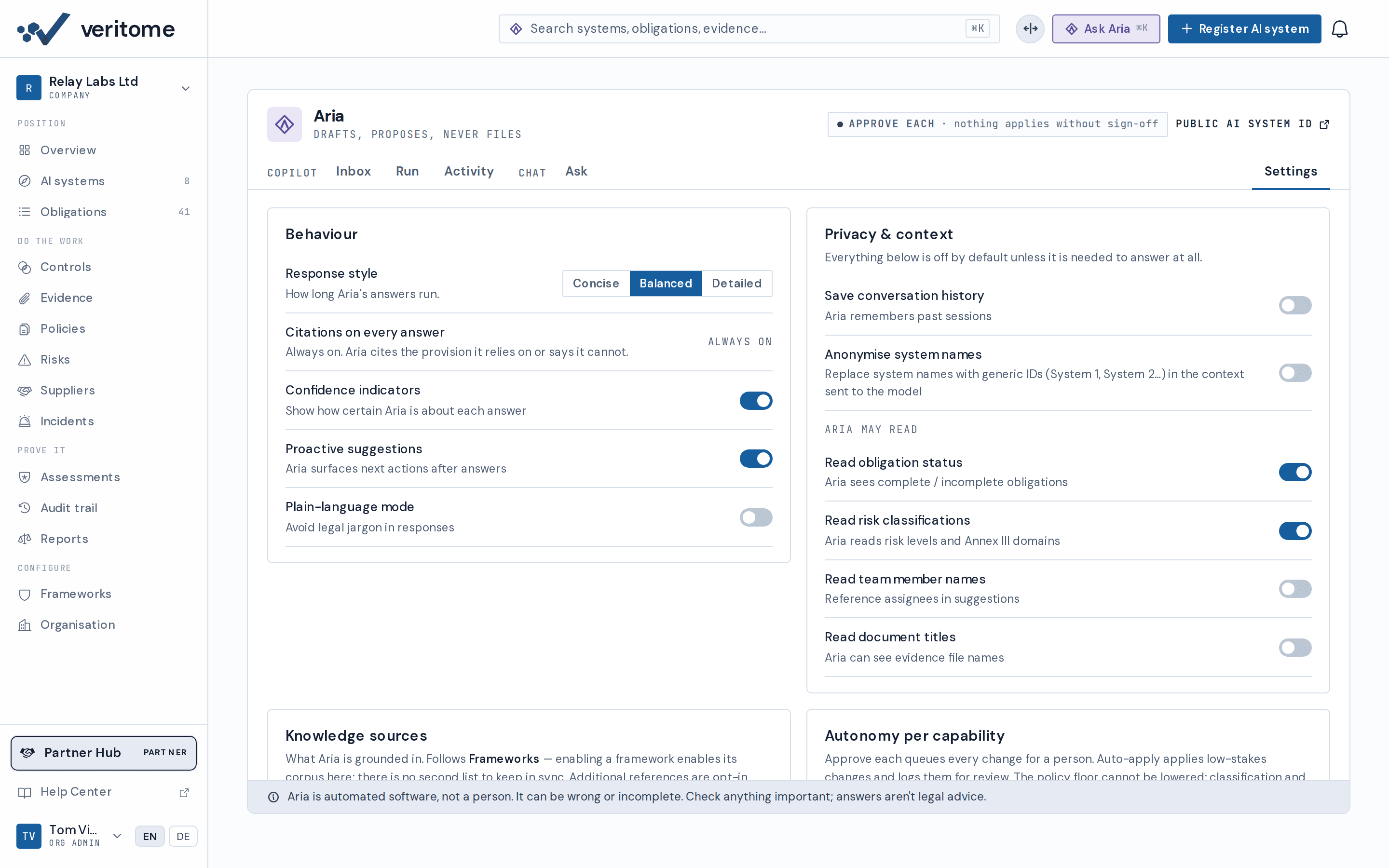Open Organisation building icon
This screenshot has height=868, width=1389.
25,625
